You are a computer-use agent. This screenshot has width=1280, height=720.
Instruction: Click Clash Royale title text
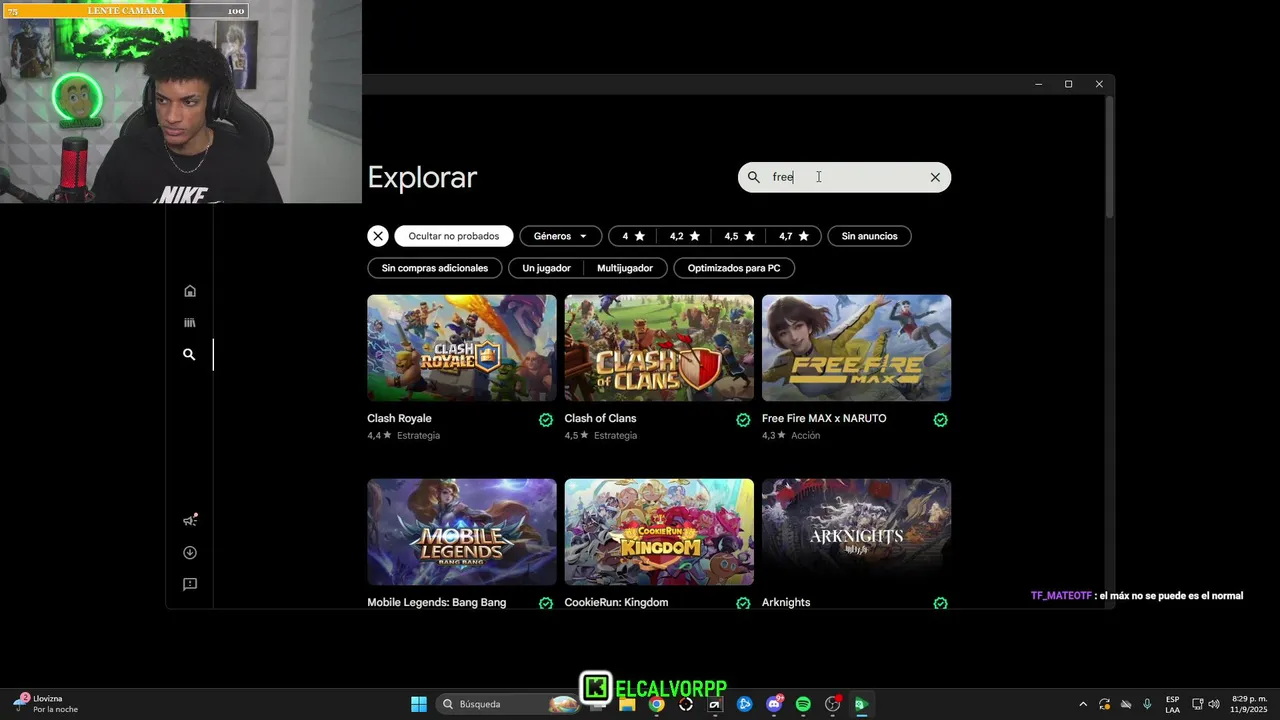point(399,418)
